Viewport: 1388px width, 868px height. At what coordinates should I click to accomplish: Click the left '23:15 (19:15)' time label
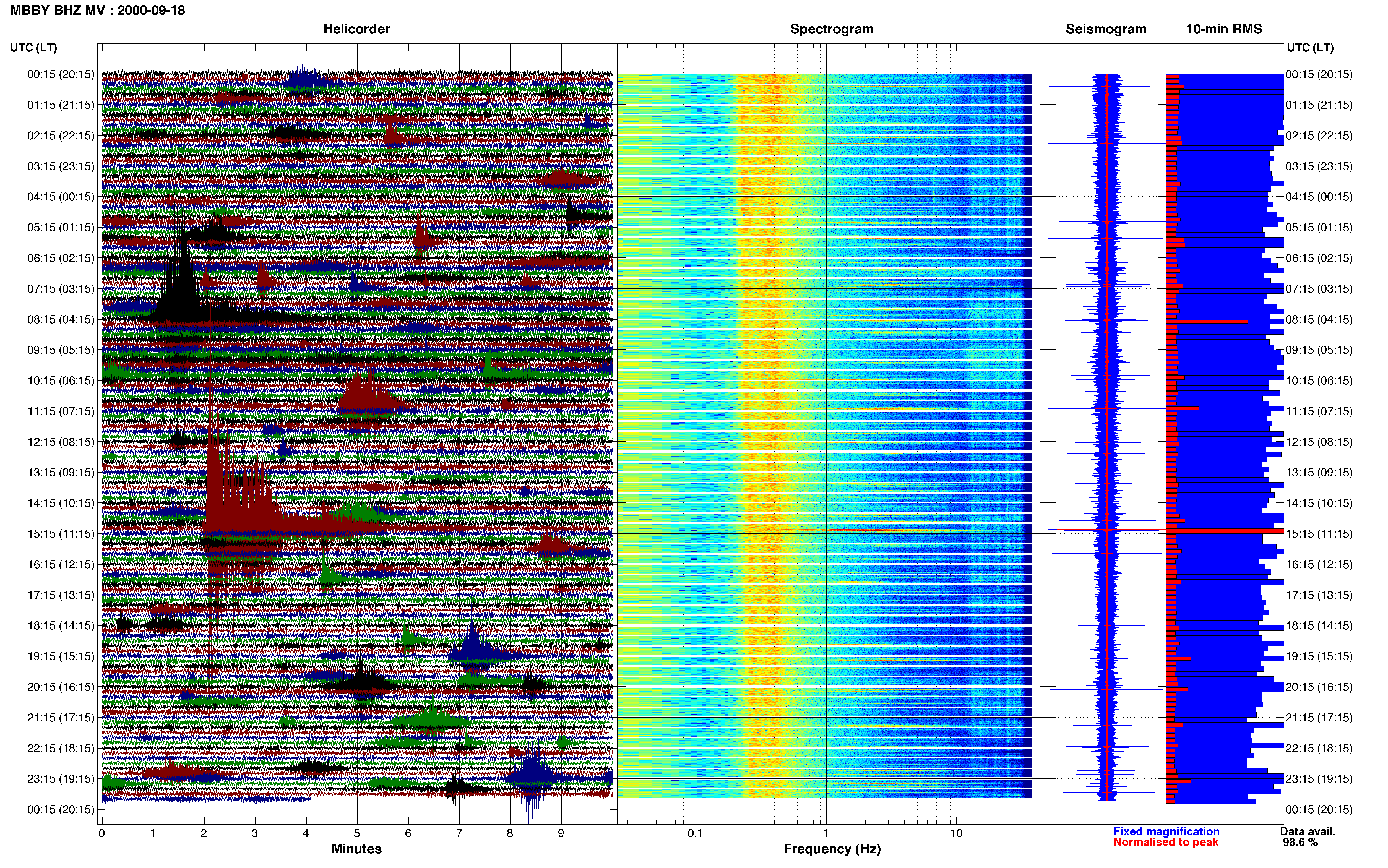click(61, 778)
